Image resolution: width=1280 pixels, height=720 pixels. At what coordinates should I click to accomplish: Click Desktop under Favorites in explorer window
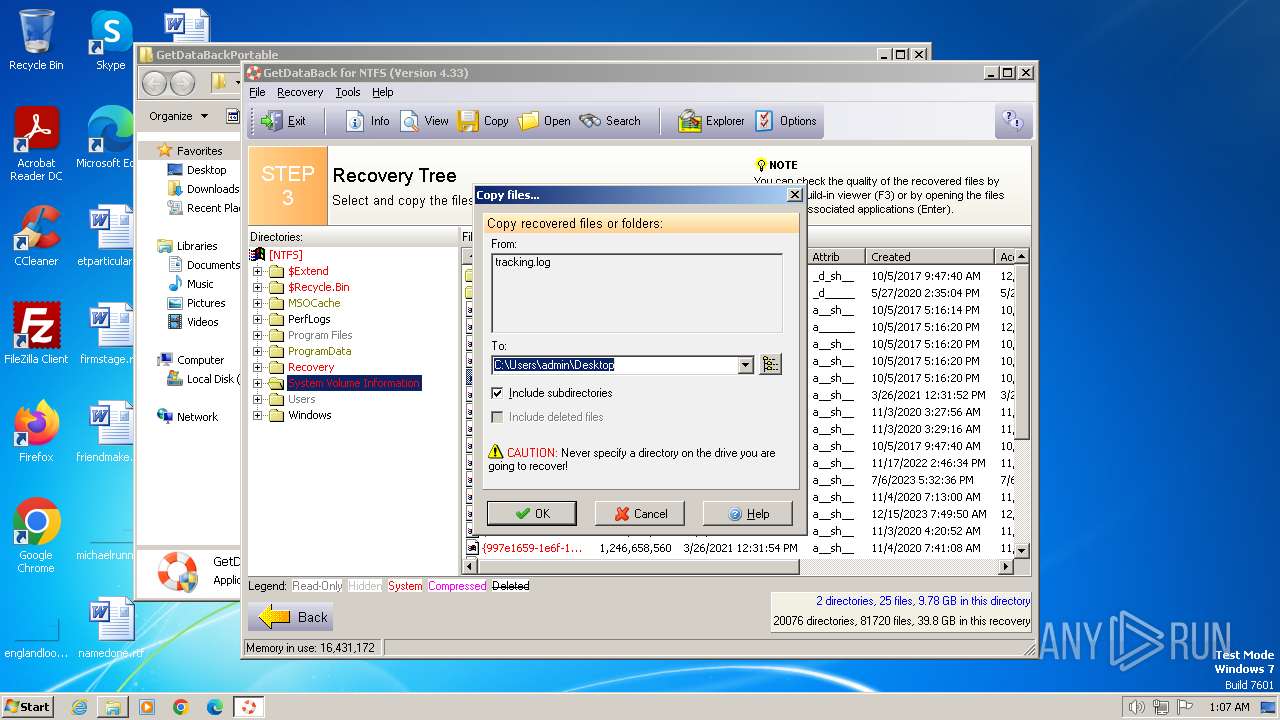pos(206,170)
